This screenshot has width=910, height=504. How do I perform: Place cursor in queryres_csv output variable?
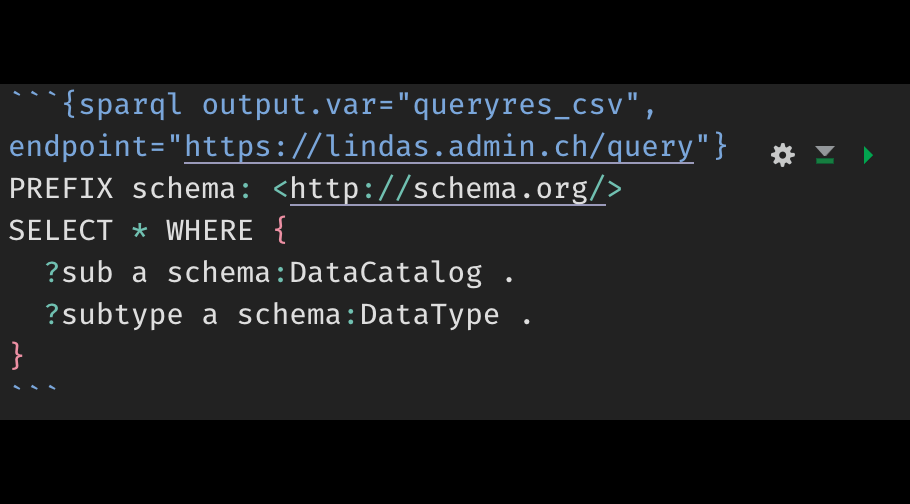(518, 106)
